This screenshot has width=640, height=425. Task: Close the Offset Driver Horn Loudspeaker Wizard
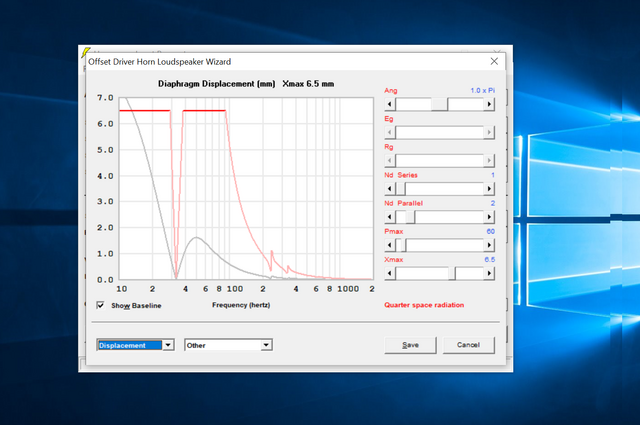[x=494, y=61]
